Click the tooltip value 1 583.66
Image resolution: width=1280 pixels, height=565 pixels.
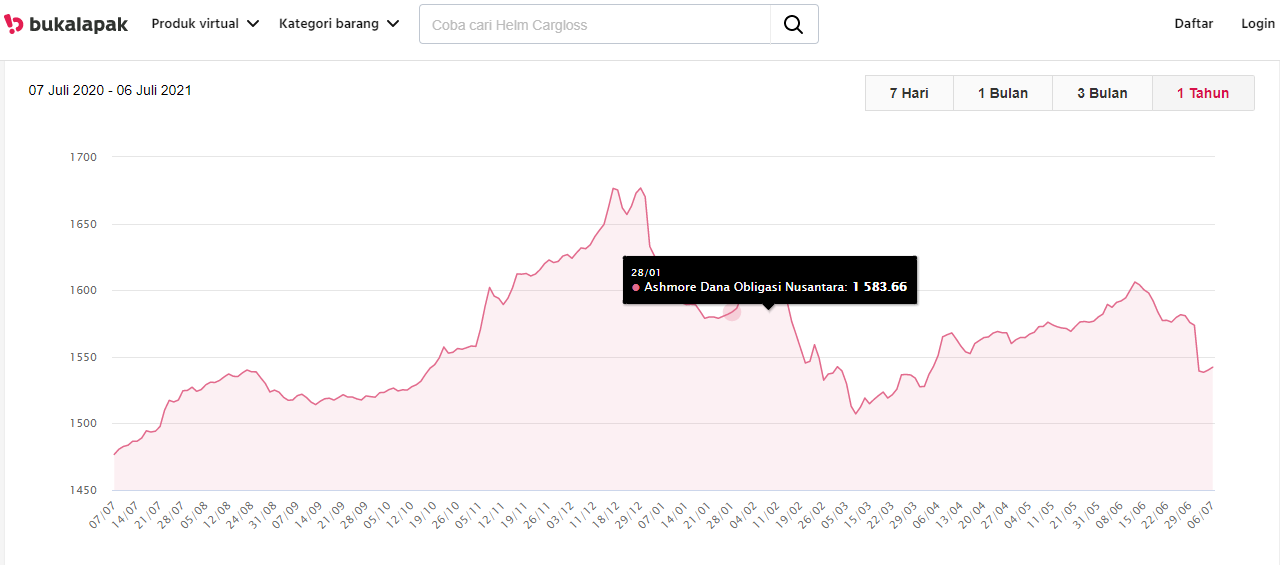[x=880, y=287]
